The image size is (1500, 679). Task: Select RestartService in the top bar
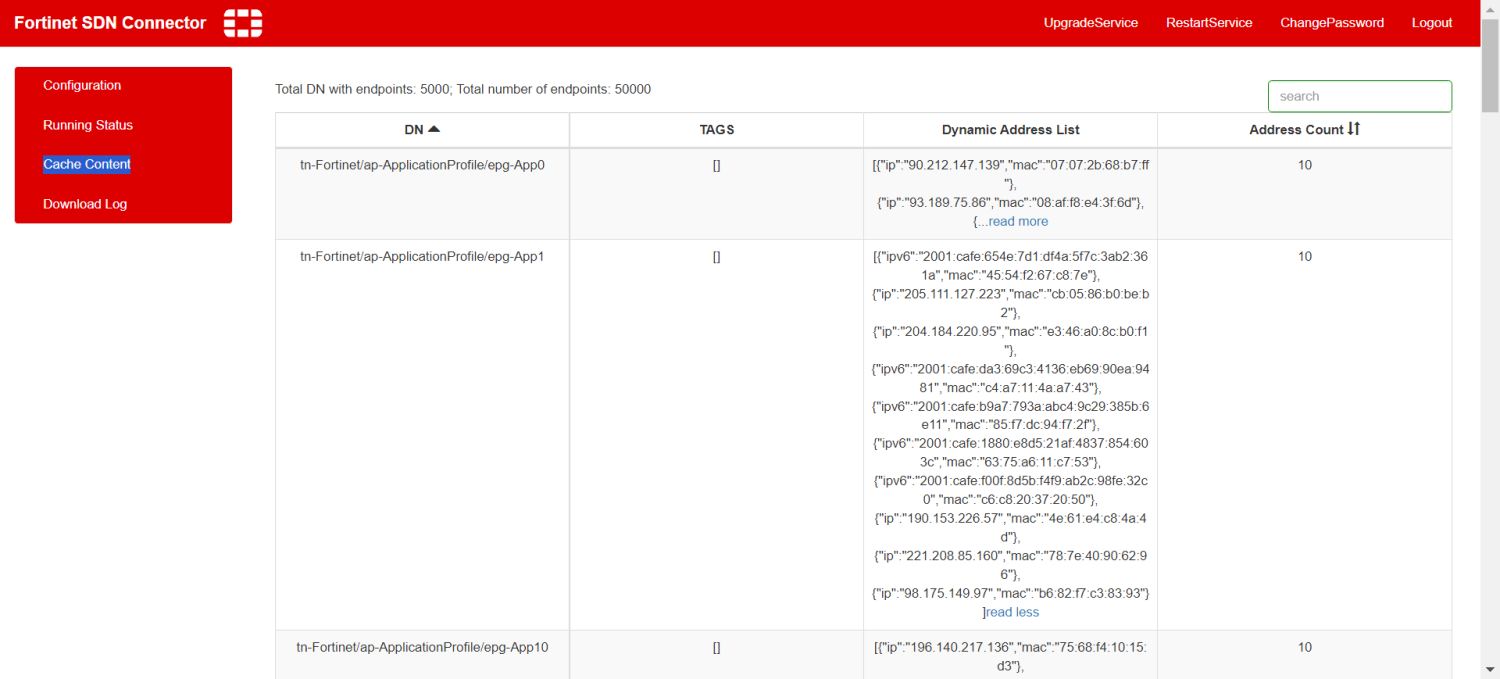click(1208, 23)
